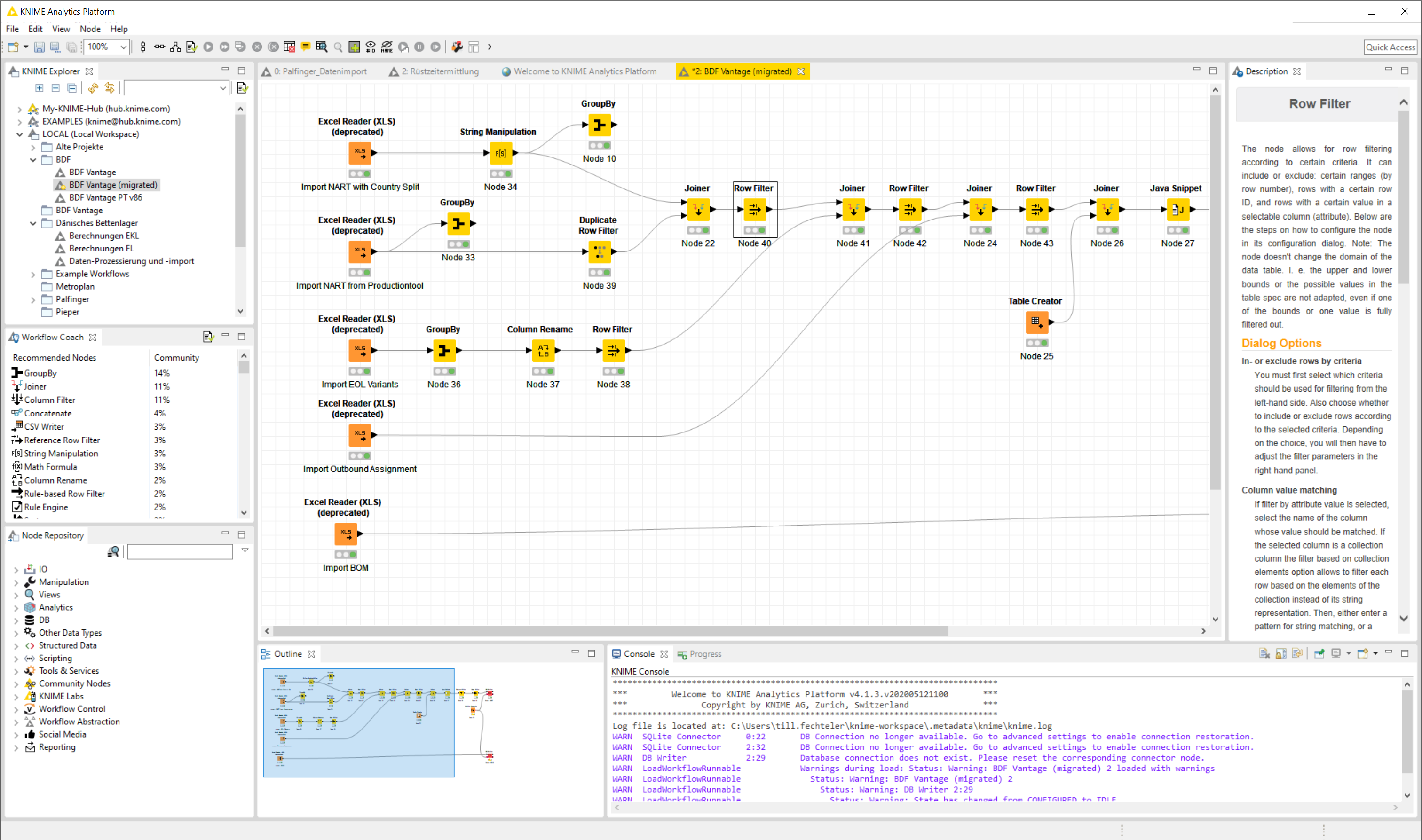Select the Duplicate Row Filter node 39

[600, 252]
